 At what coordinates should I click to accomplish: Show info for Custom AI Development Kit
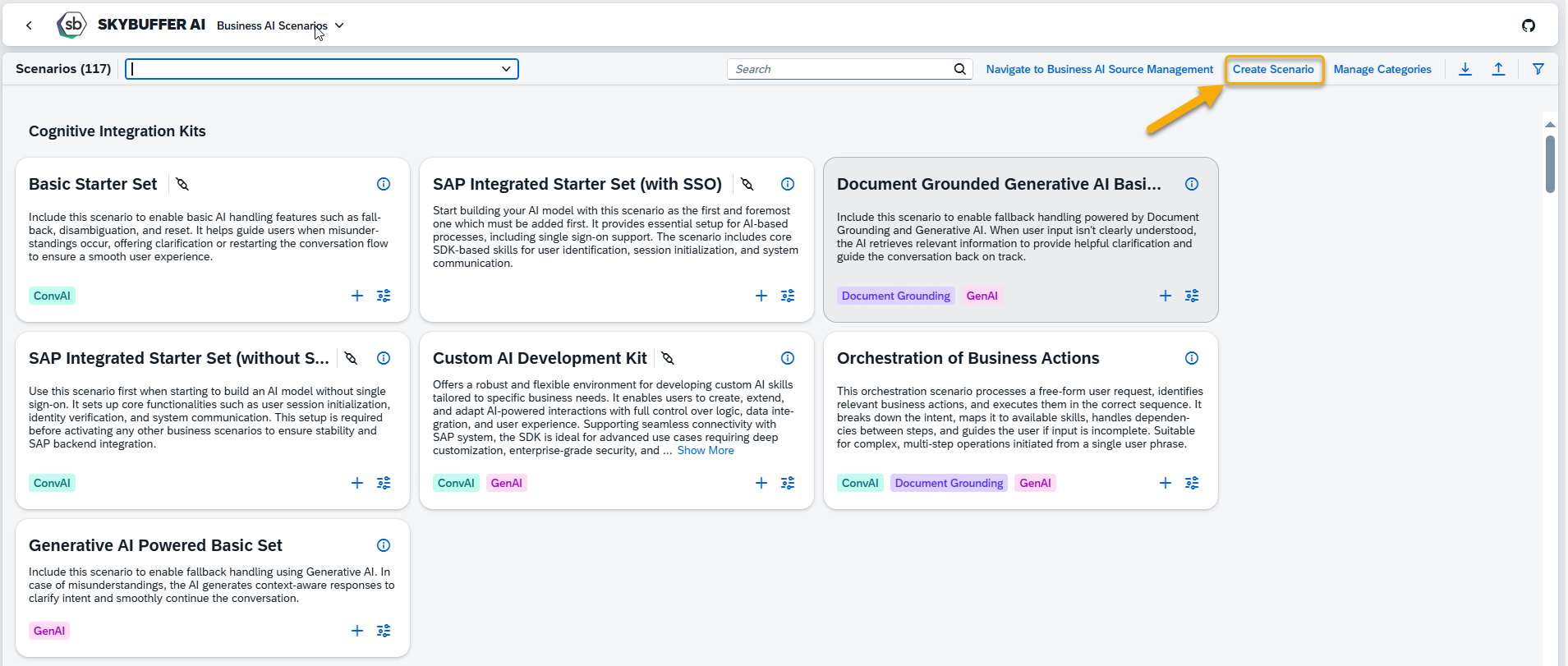point(788,358)
